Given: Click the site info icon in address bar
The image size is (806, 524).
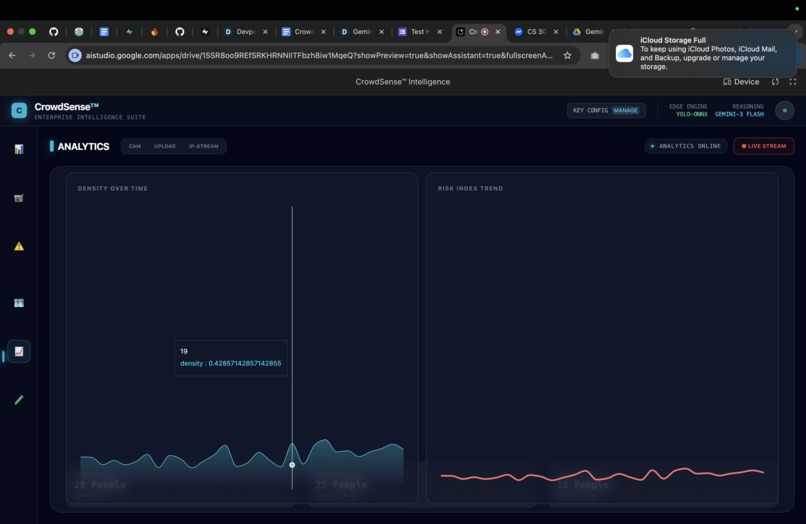Looking at the screenshot, I should [75, 55].
